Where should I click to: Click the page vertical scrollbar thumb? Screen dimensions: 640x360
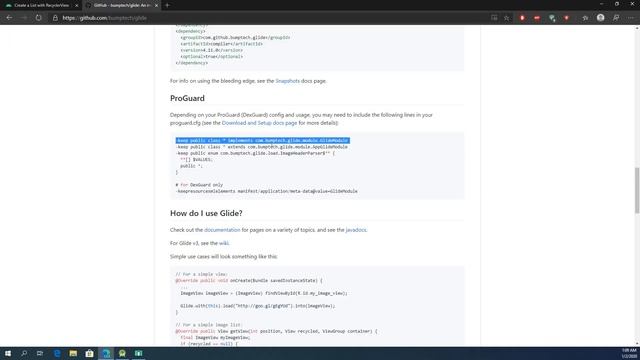(637, 190)
